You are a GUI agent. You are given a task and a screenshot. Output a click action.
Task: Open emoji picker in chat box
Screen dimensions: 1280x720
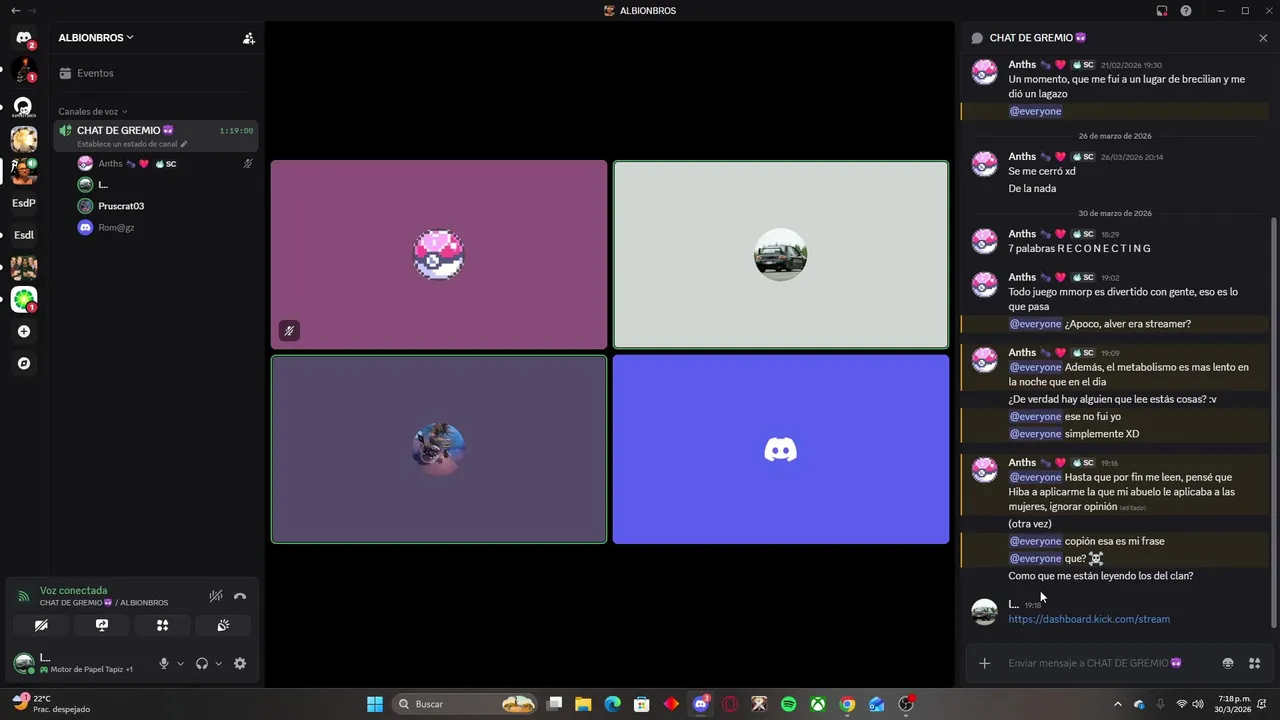click(x=1228, y=663)
